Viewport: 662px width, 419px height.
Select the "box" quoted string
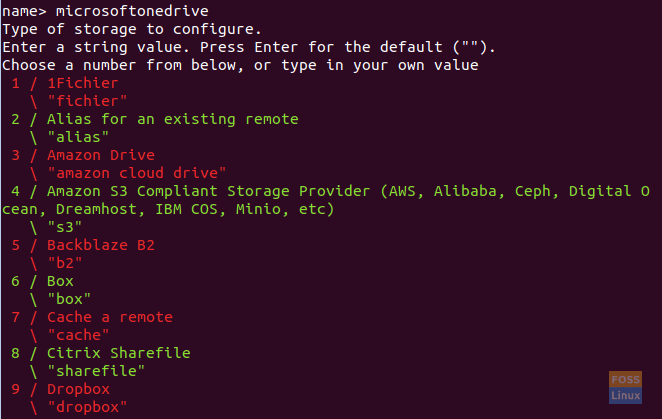69,299
